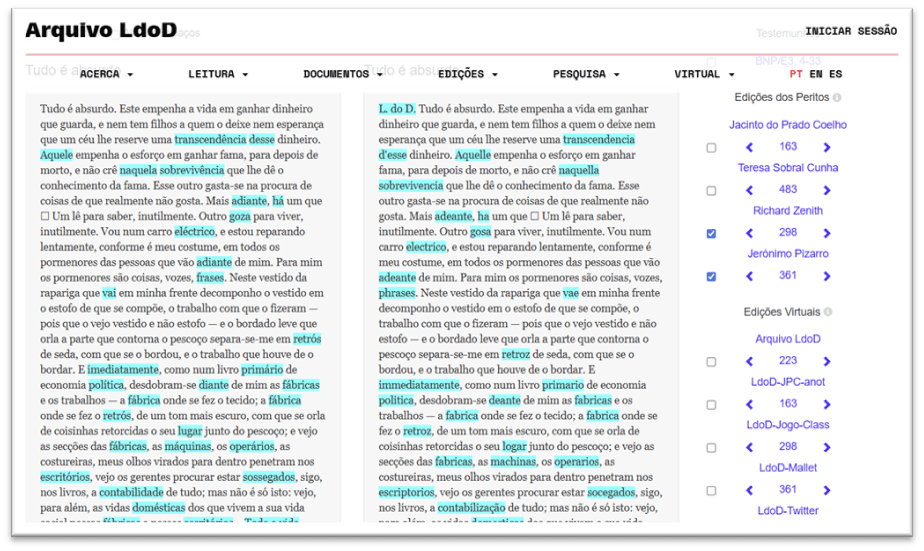
Task: Click highlighted word 'transcendência' in left text
Action: [210, 140]
